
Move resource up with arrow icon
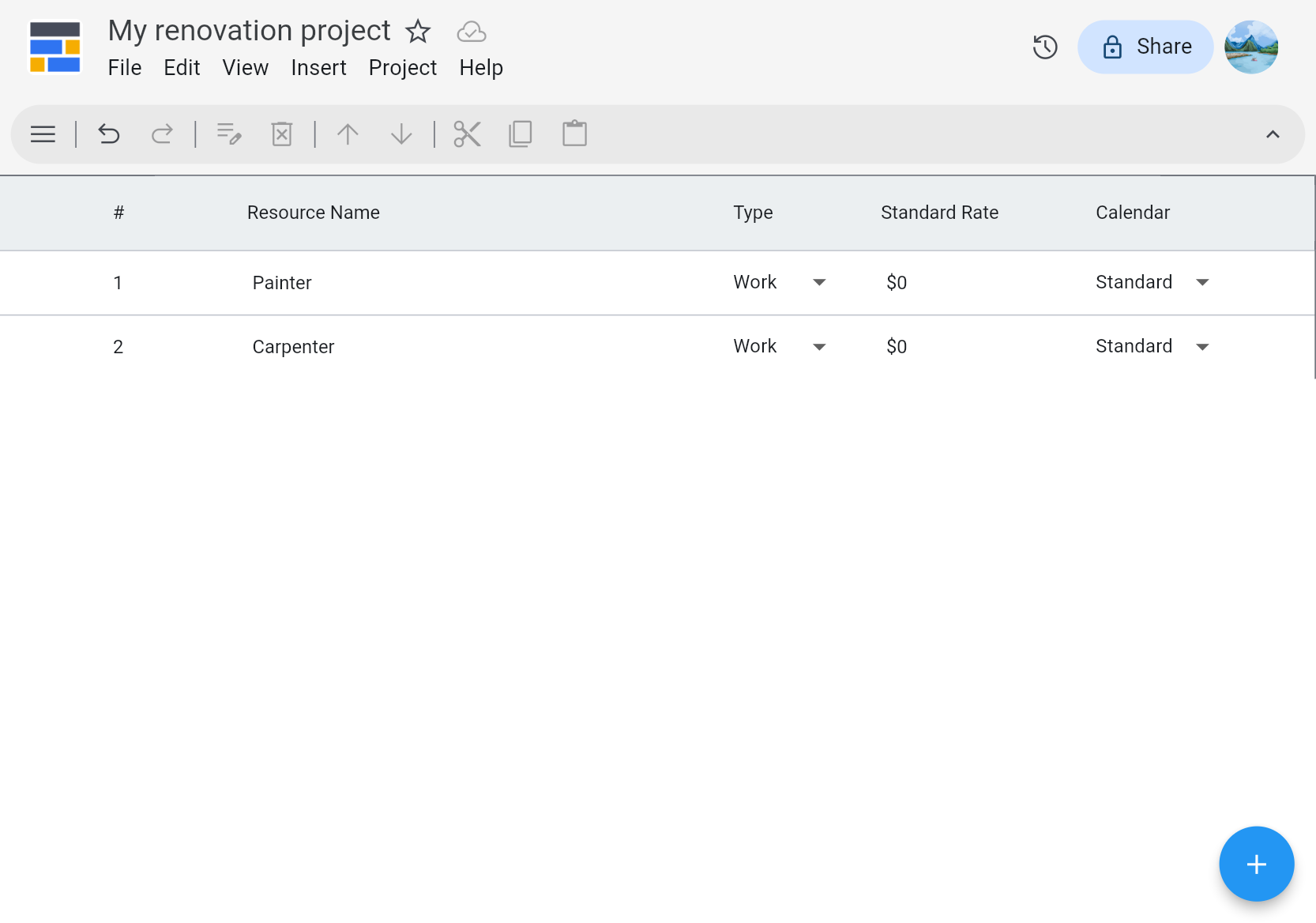coord(348,134)
